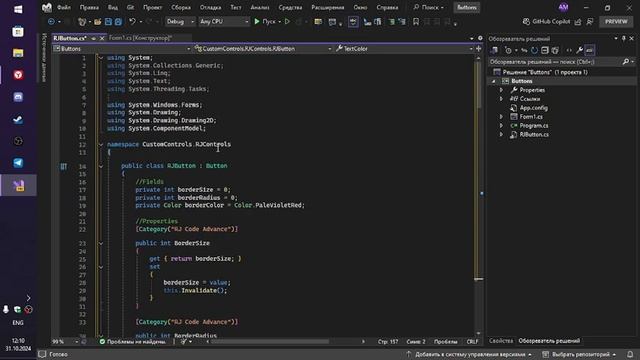Click the refresh icon in Solution Explorer
Image resolution: width=640 pixels, height=360 pixels.
pos(534,50)
